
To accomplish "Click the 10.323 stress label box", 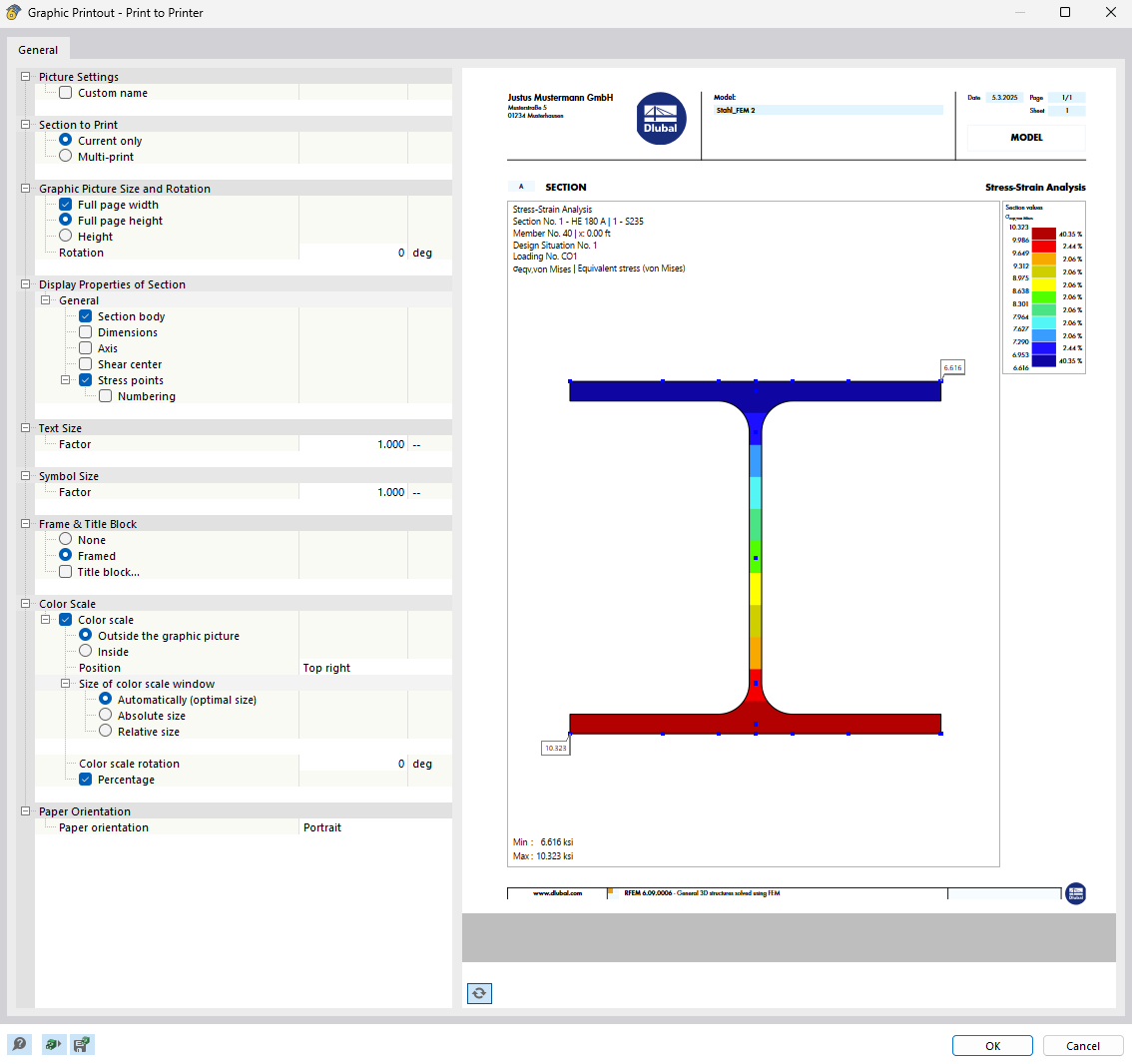I will tap(556, 748).
